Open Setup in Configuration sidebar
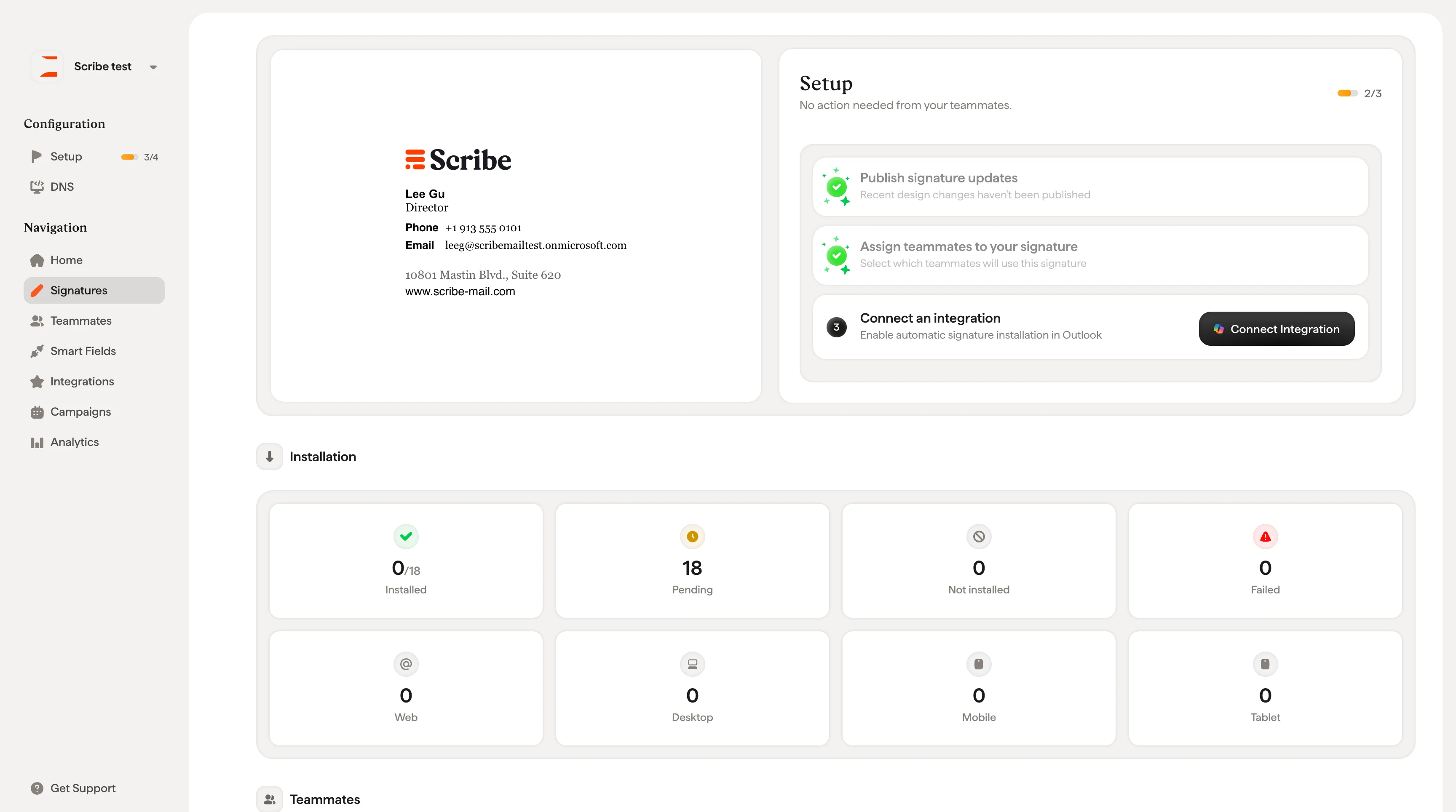This screenshot has width=1456, height=812. [94, 157]
